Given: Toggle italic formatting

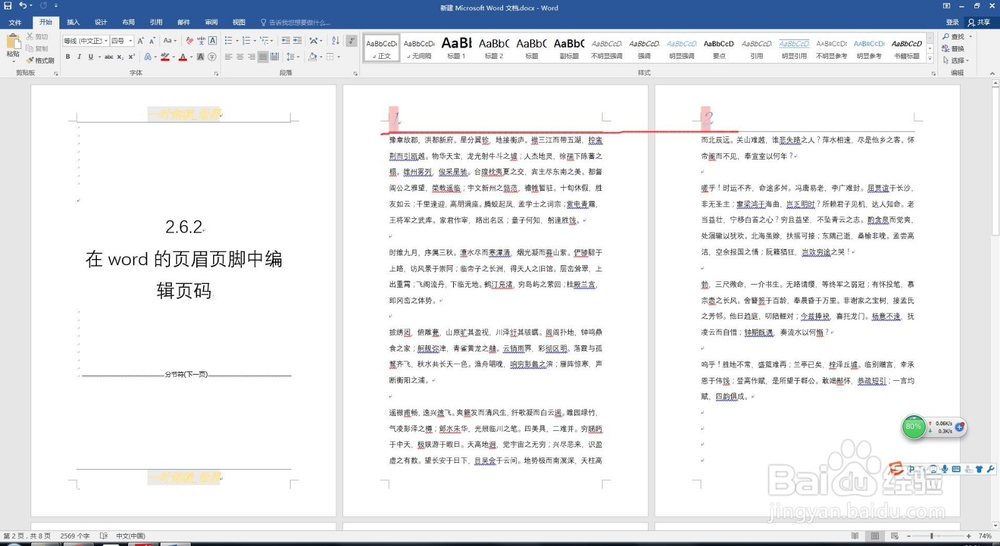Looking at the screenshot, I should tap(79, 57).
